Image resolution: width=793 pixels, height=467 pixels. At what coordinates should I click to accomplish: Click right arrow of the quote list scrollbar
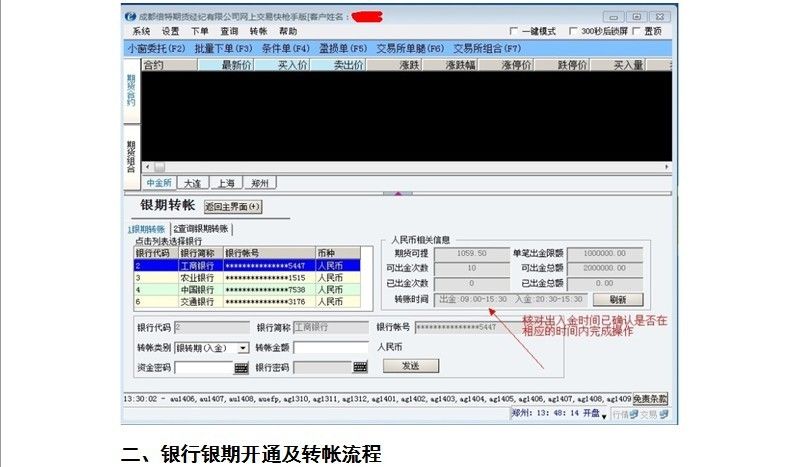click(666, 167)
